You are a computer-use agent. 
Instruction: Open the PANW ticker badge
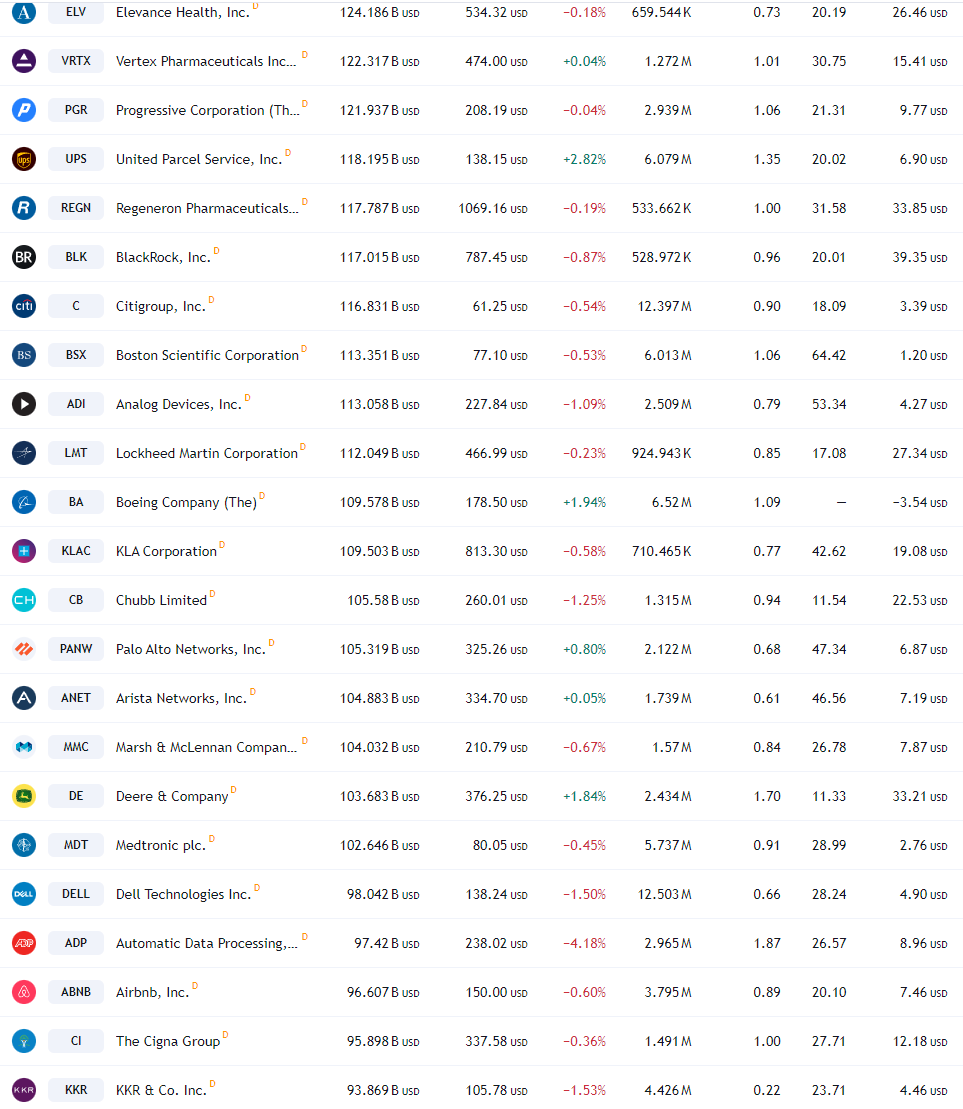[76, 649]
